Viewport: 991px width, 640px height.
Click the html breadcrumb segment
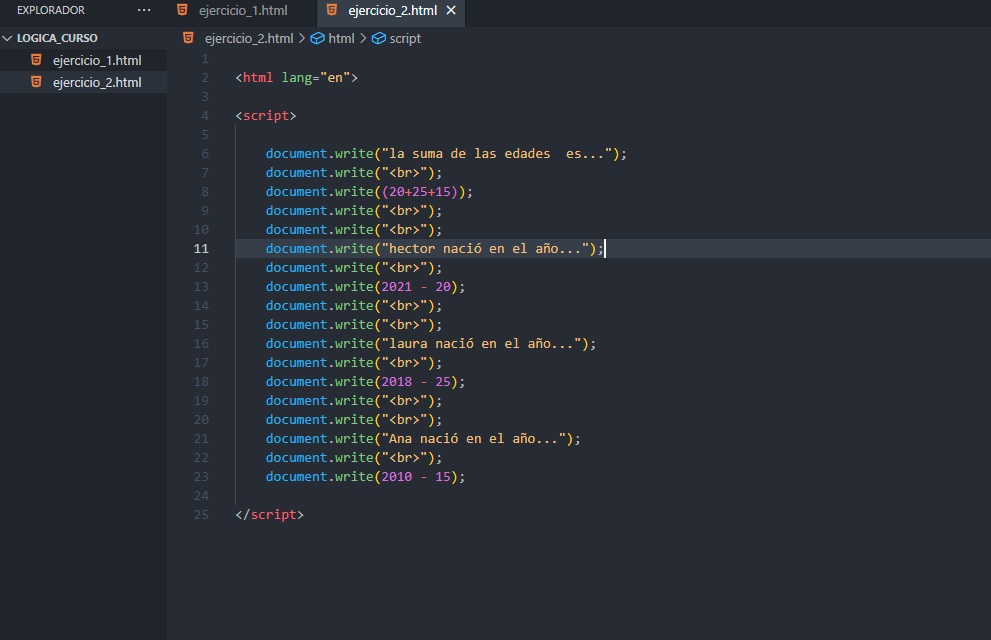pyautogui.click(x=341, y=39)
